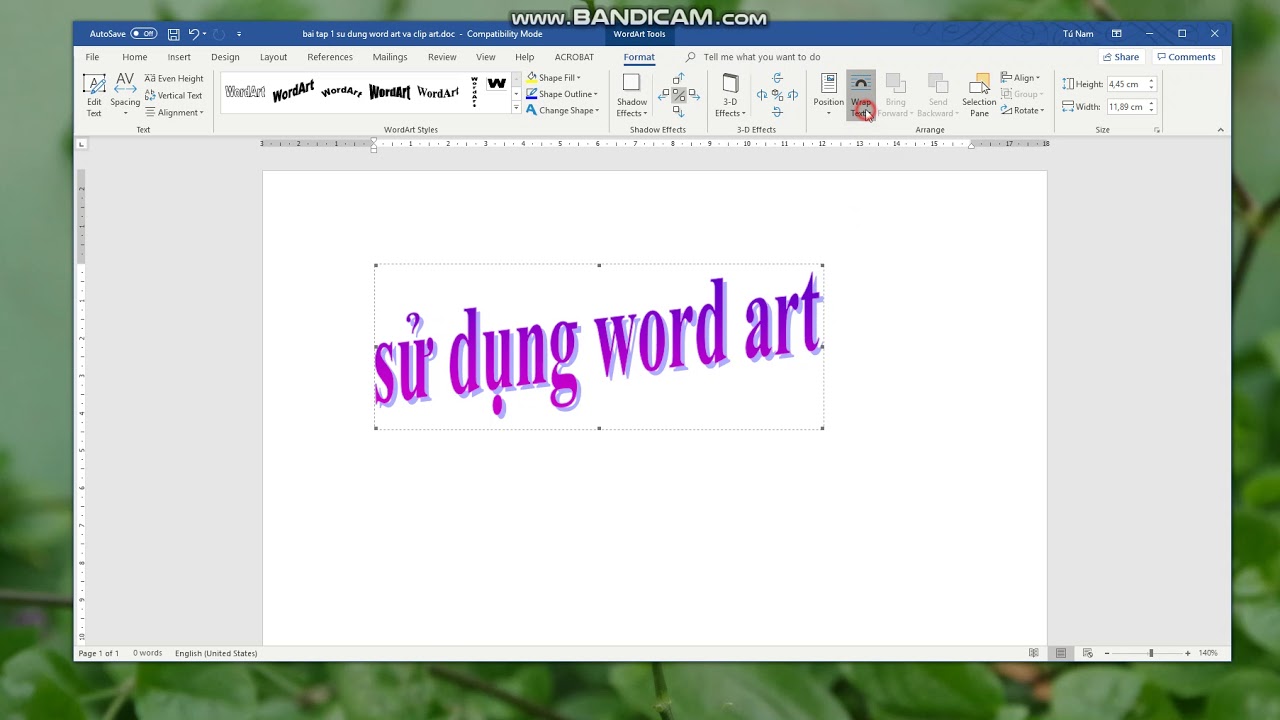Click the Save icon
The width and height of the screenshot is (1280, 720).
coord(174,34)
